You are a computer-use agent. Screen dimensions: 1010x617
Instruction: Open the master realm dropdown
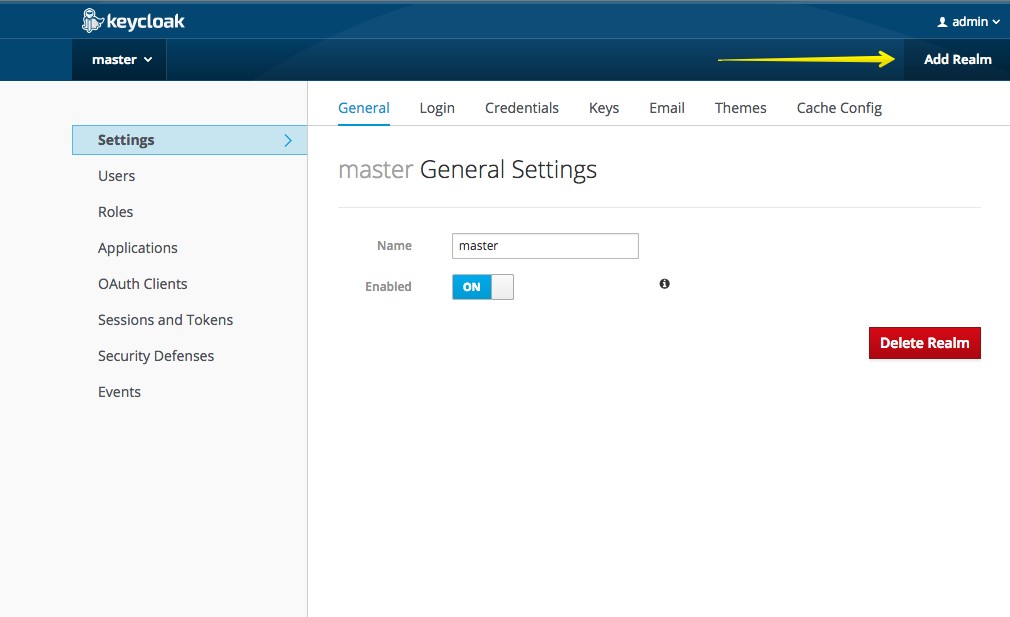[121, 60]
